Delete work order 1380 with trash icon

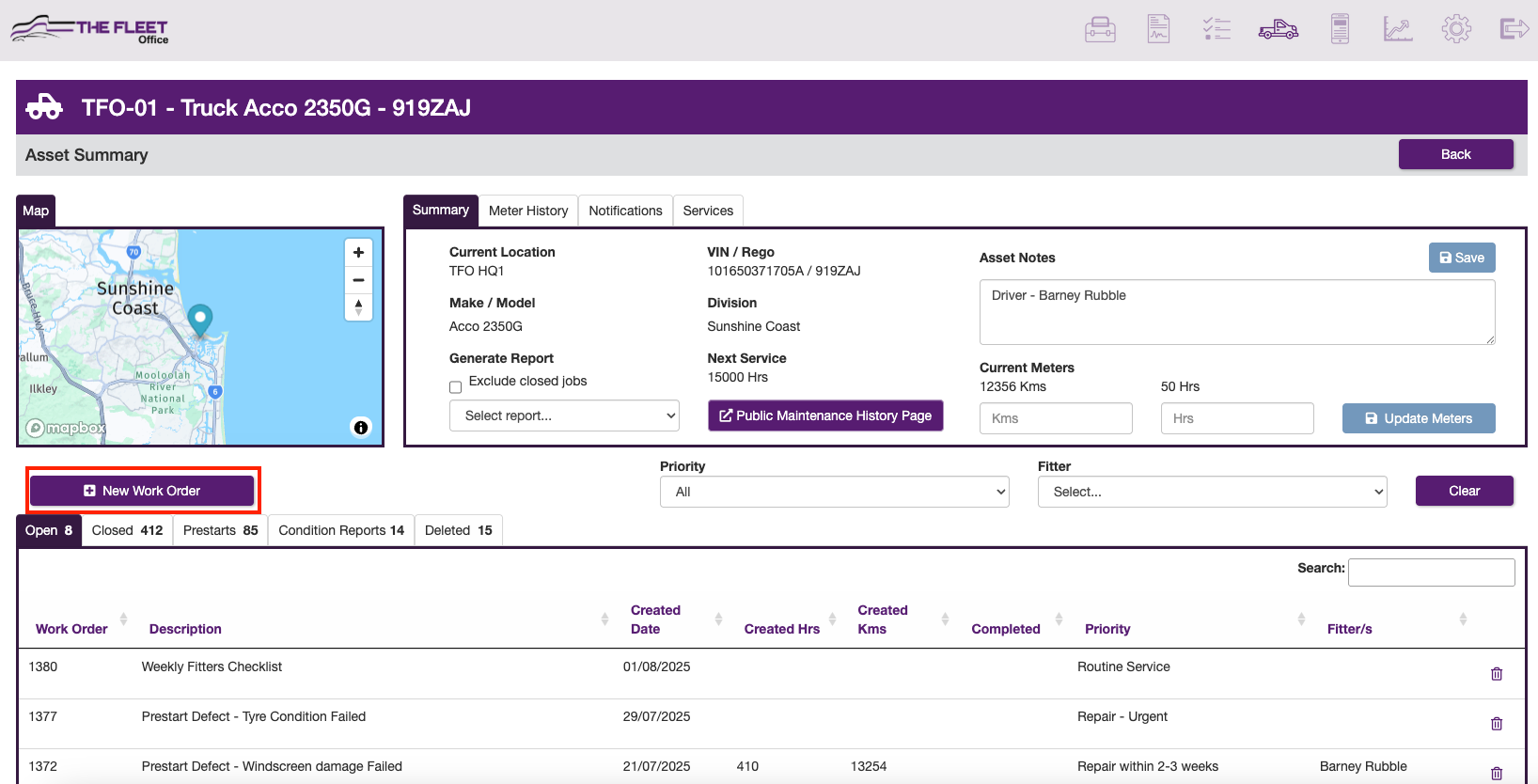pos(1497,674)
